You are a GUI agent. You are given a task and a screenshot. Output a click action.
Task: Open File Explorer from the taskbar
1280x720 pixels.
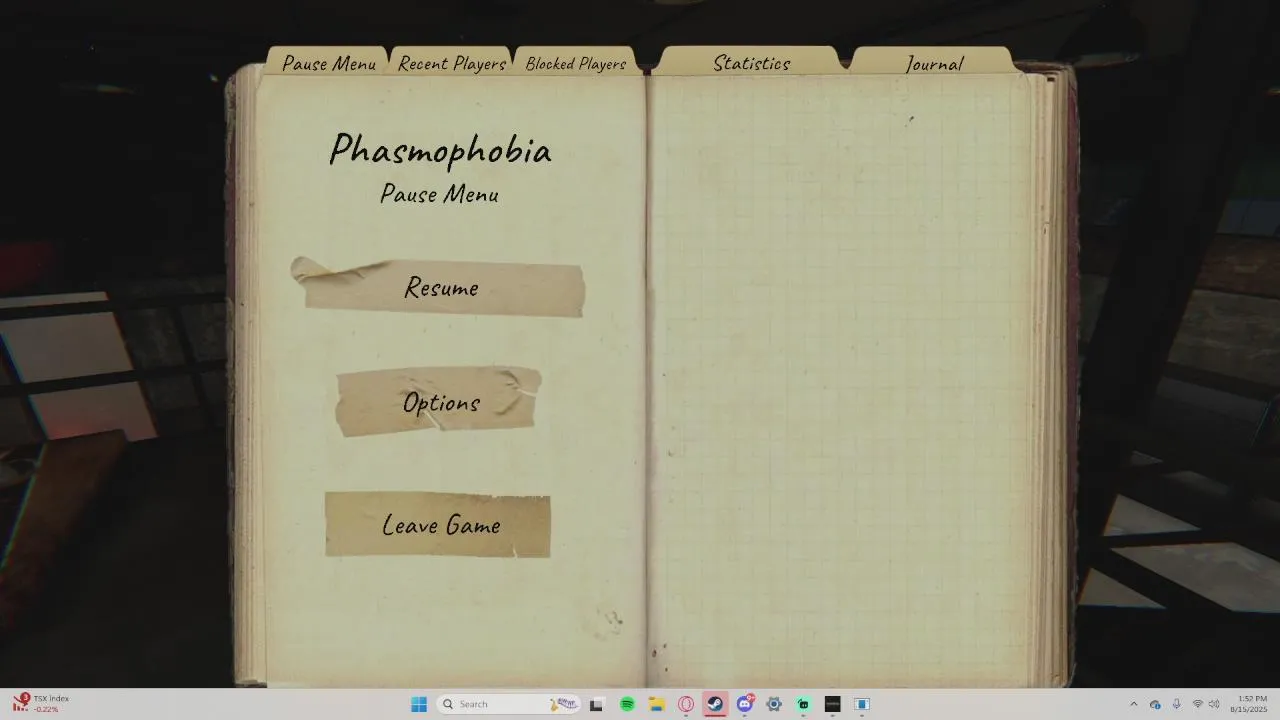point(657,704)
